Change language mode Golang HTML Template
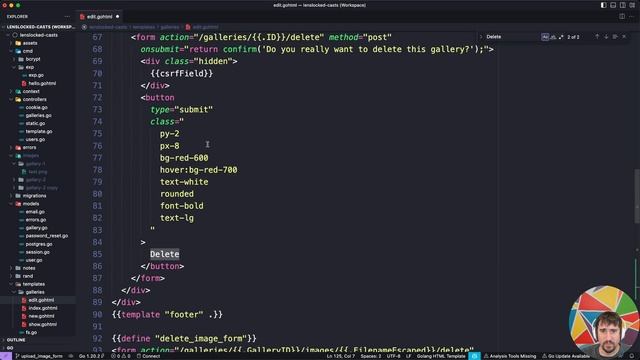640x360 pixels. click(x=441, y=356)
